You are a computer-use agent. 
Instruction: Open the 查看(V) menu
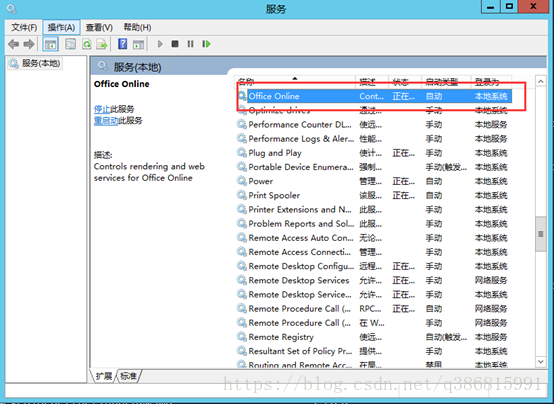point(99,27)
